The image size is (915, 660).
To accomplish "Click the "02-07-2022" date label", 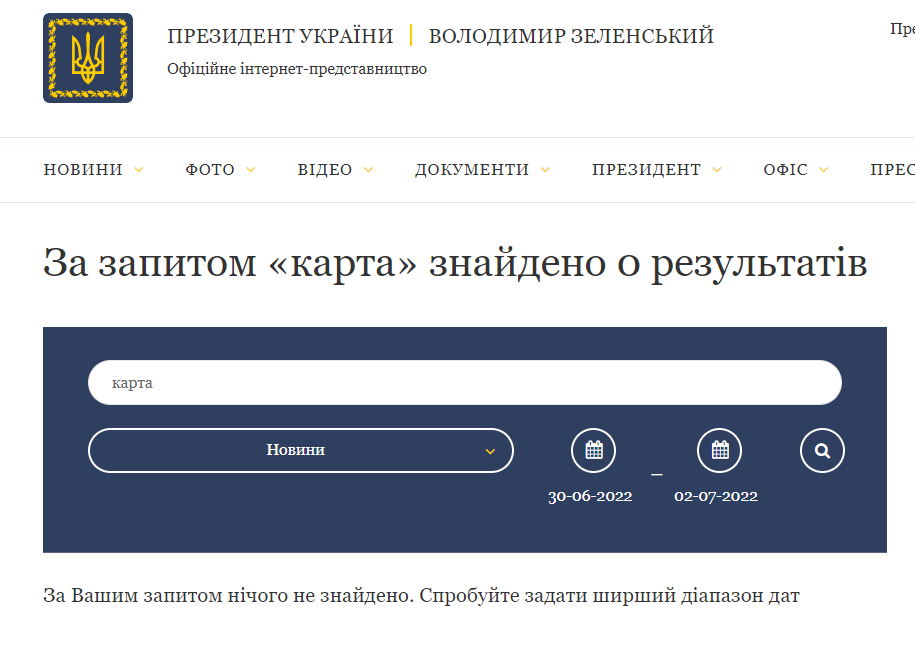I will click(718, 495).
